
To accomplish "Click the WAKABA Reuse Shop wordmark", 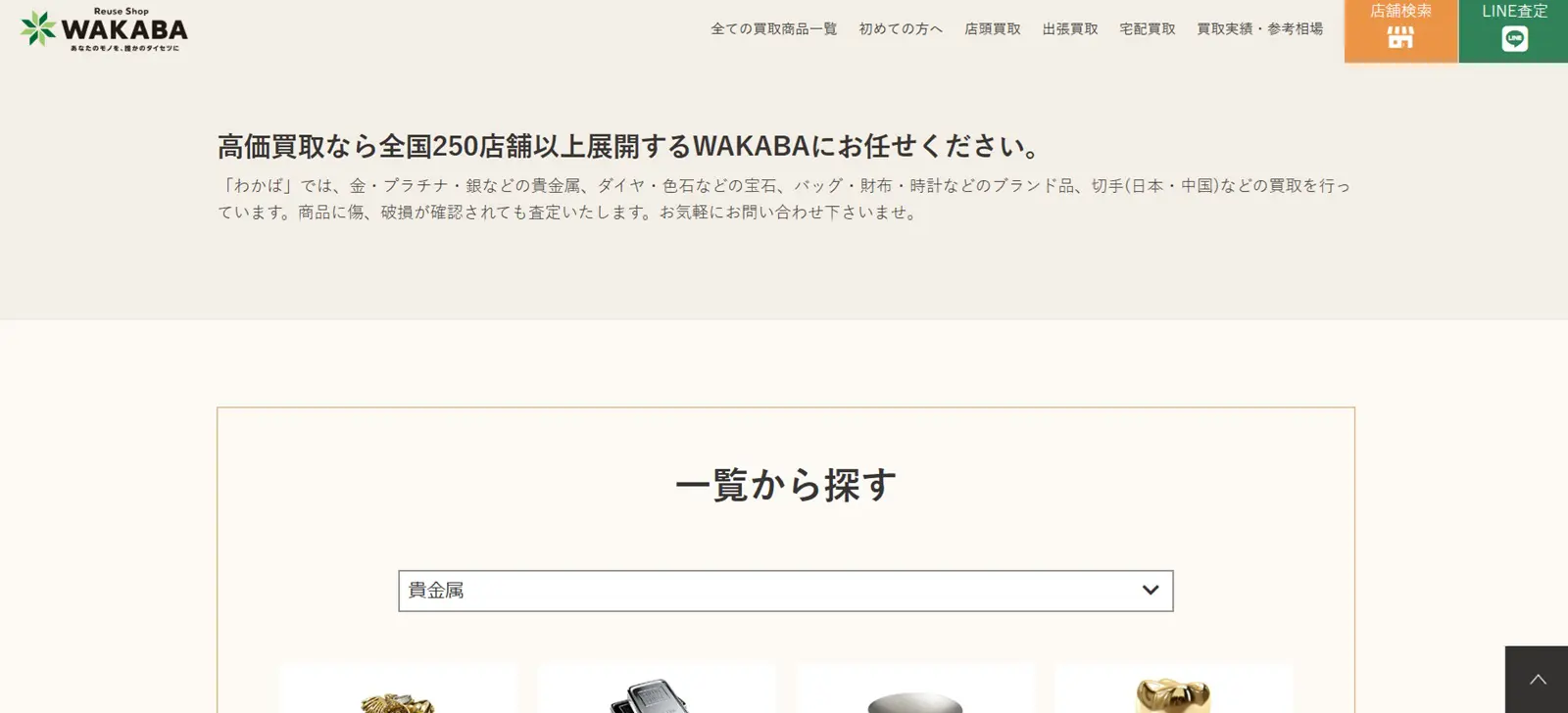I will (x=124, y=29).
